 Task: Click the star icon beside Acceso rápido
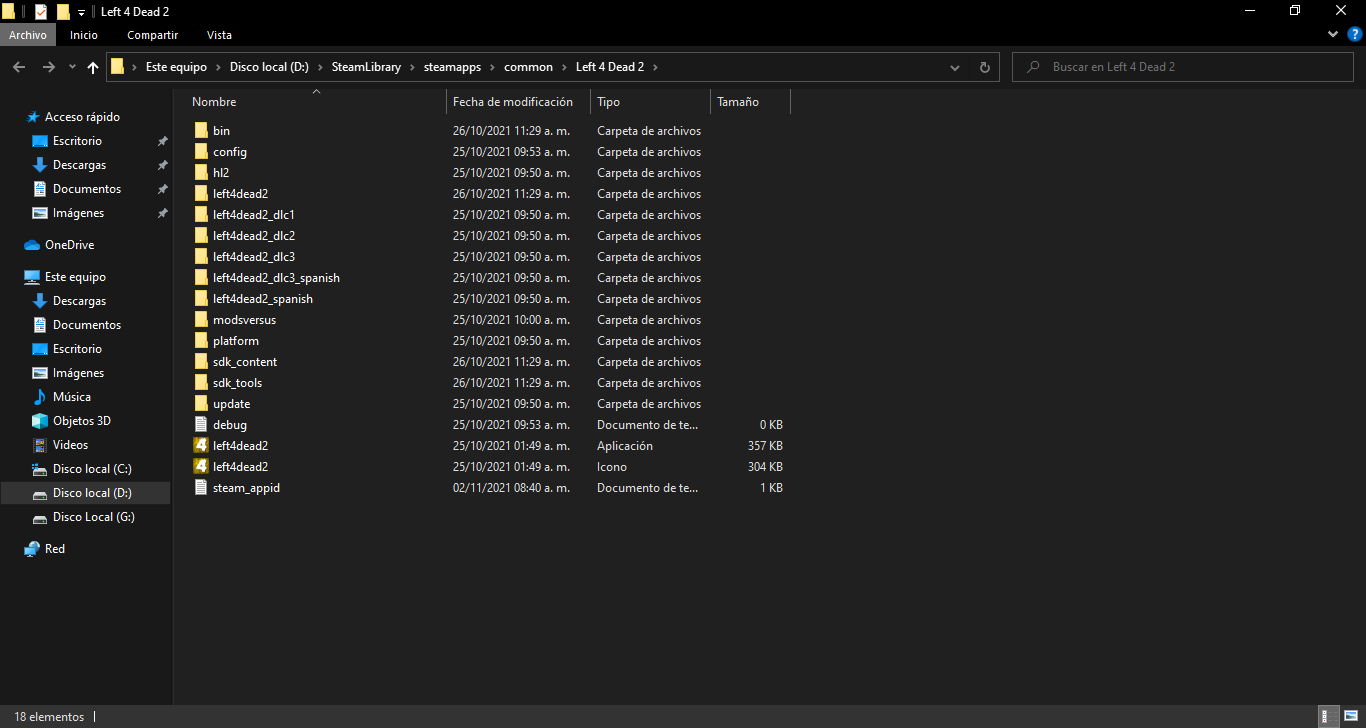pyautogui.click(x=32, y=117)
